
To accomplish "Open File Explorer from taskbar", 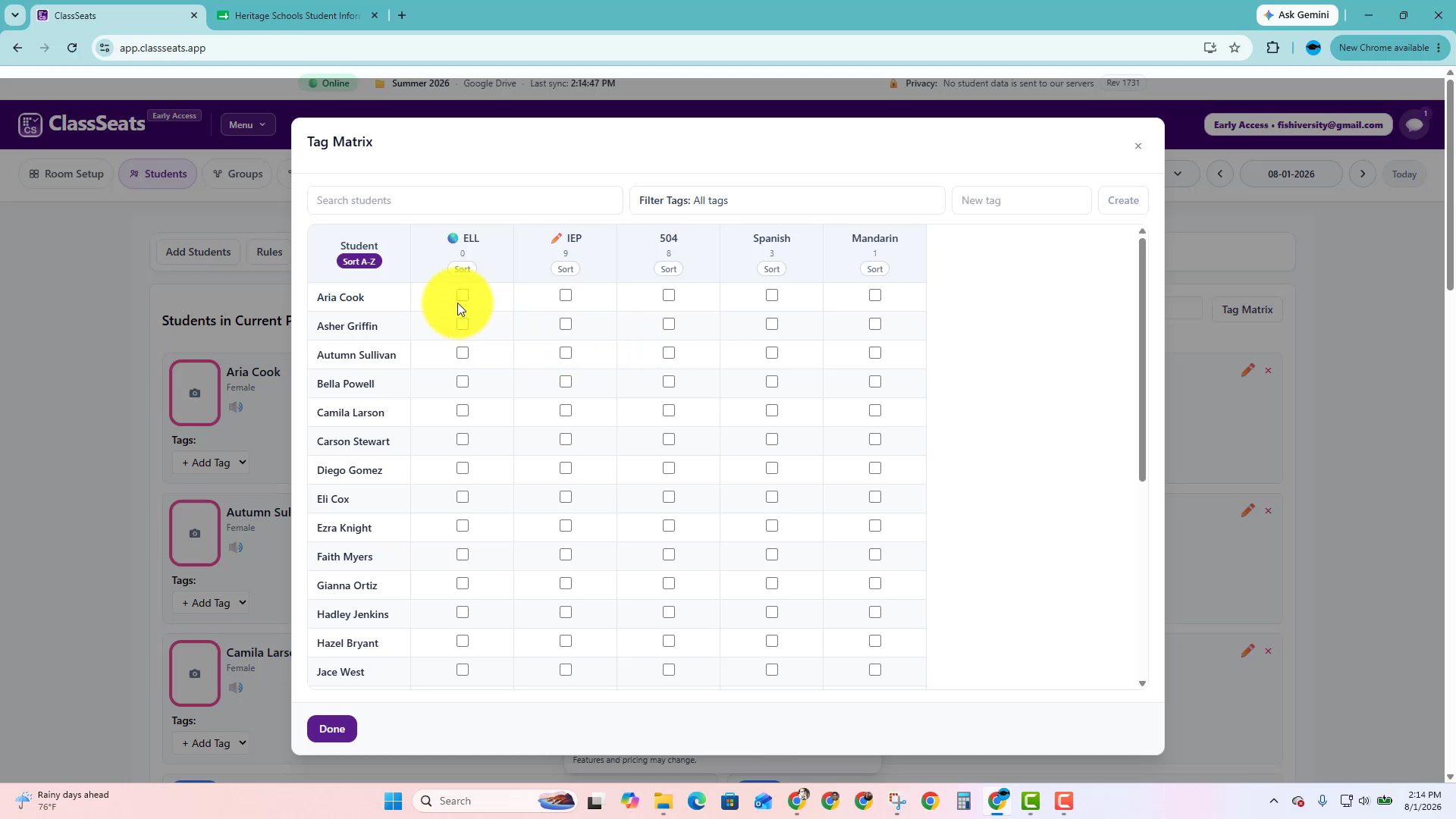I will (x=664, y=801).
